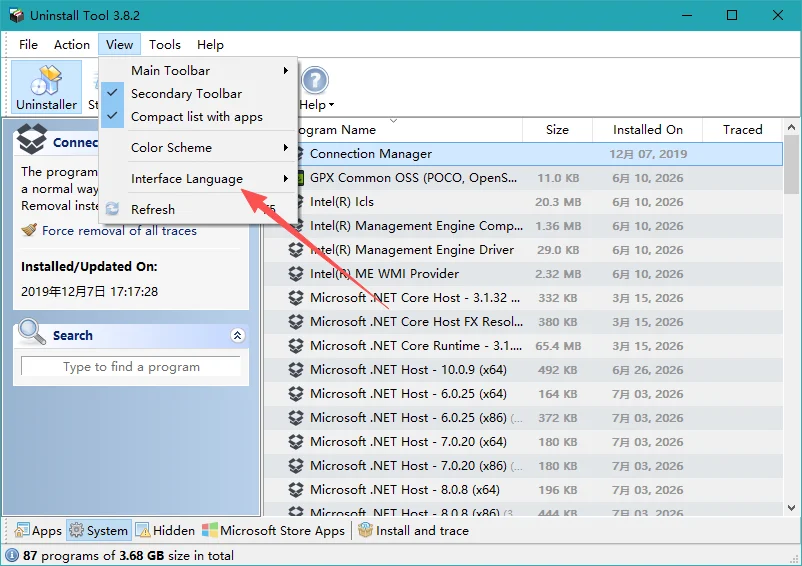
Task: Click the Uninstall Tool title bar app icon
Action: (17, 15)
